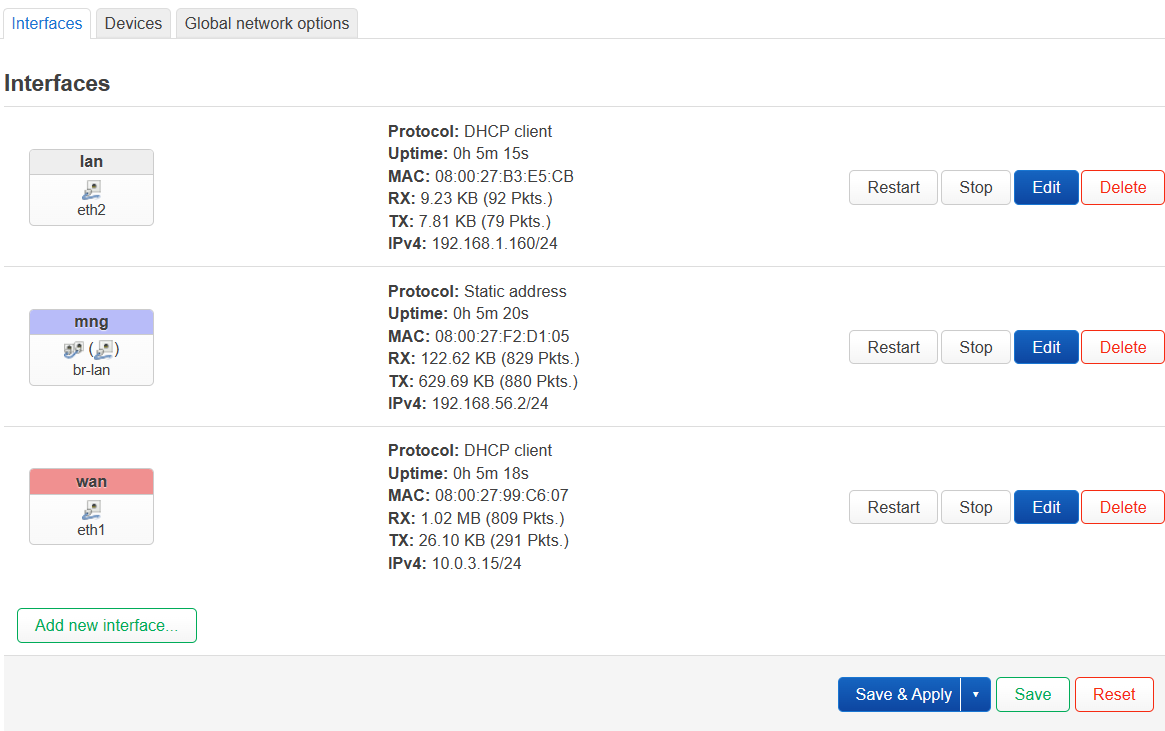
Task: Restart the lan interface
Action: click(x=893, y=187)
